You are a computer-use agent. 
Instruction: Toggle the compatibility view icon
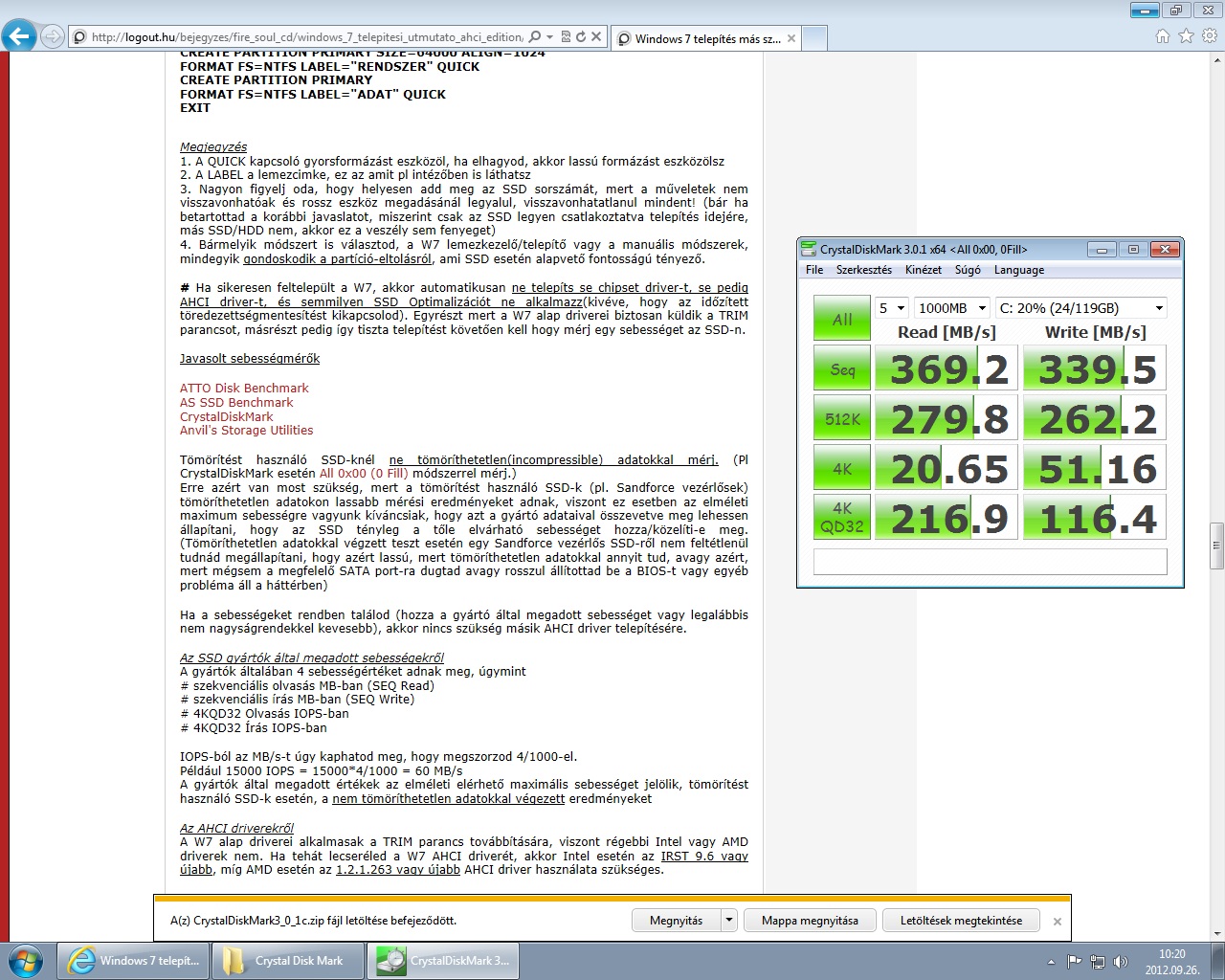point(566,37)
